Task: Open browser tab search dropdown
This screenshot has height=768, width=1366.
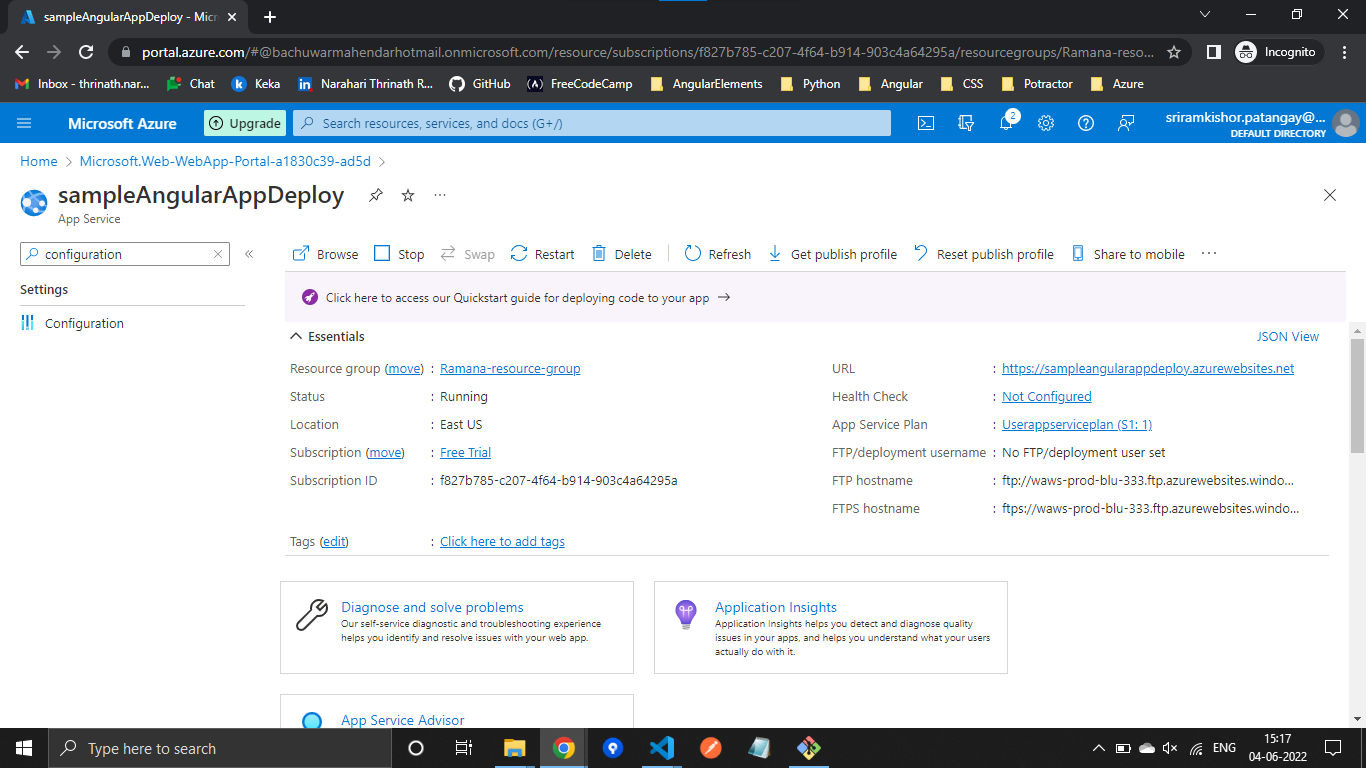Action: [1205, 15]
